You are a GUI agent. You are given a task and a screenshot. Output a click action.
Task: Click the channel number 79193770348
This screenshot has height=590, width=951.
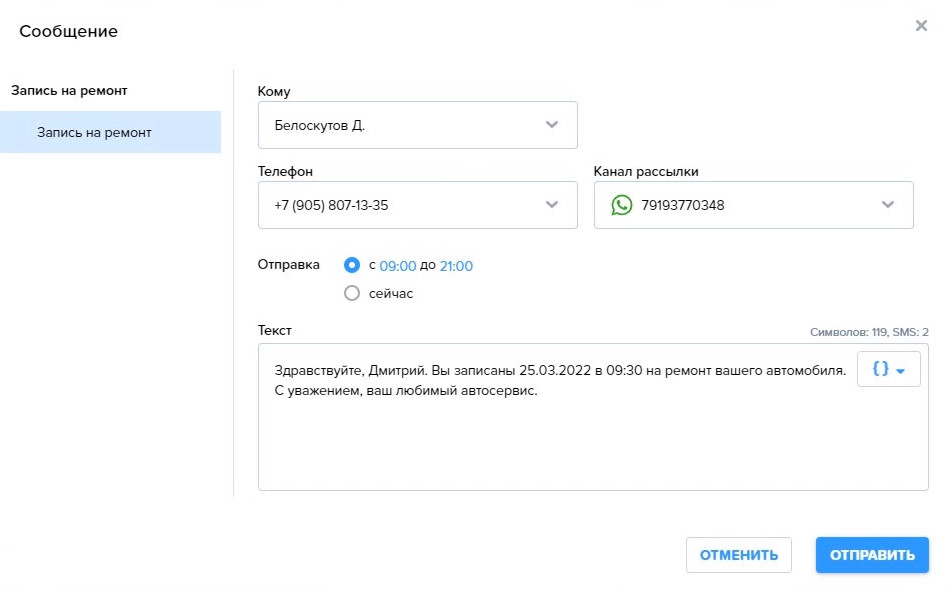682,205
